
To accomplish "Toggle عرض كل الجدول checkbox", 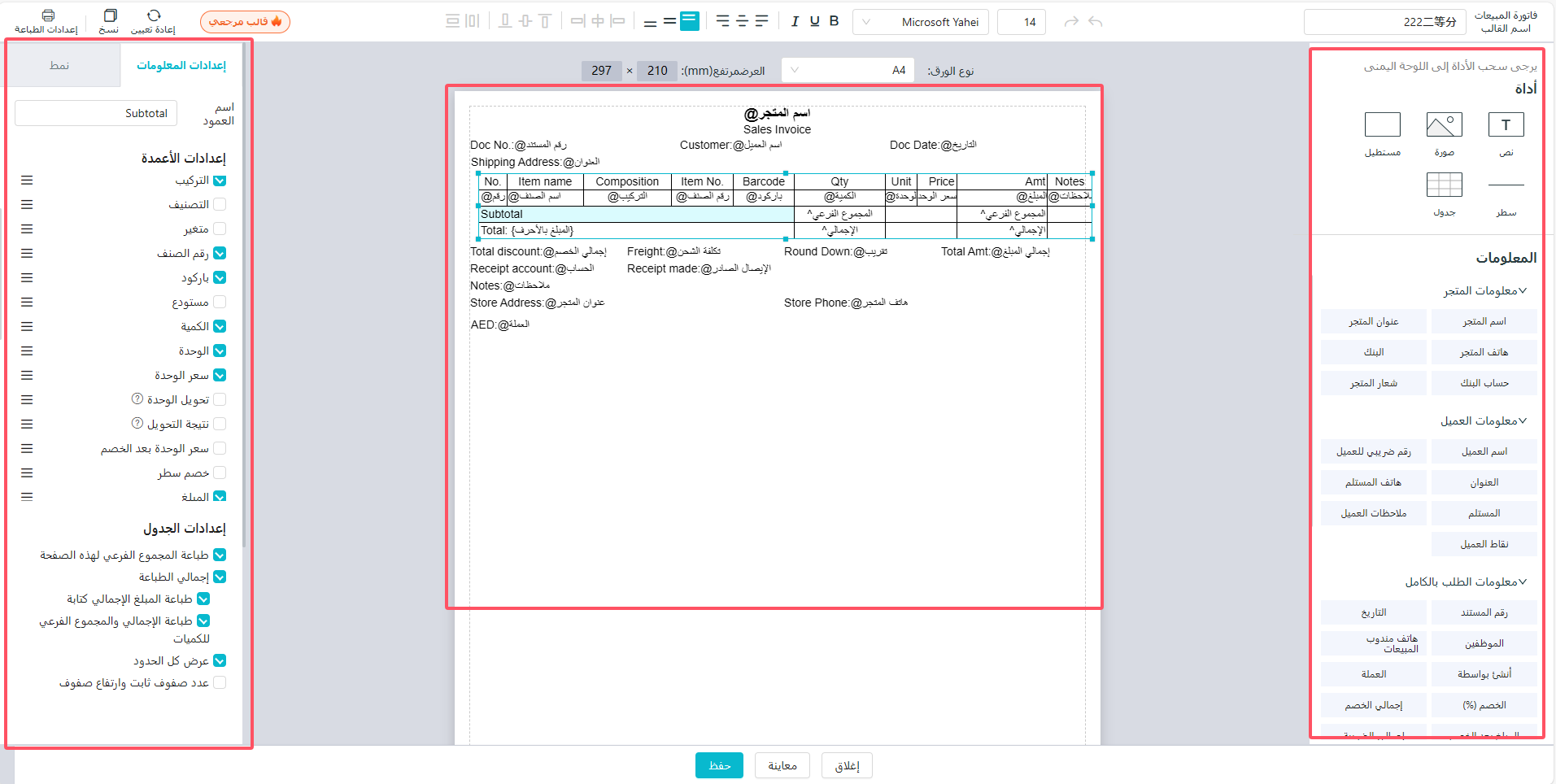I will click(220, 661).
